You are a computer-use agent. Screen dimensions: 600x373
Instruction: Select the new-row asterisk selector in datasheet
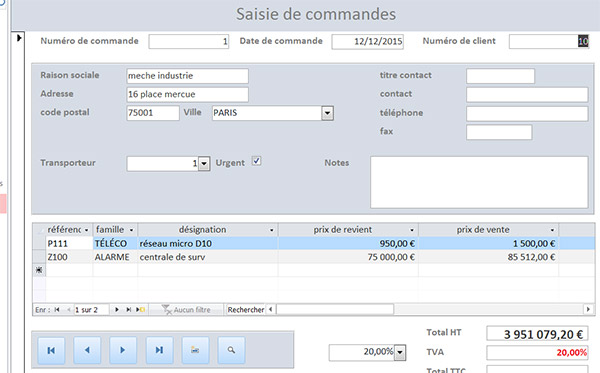(39, 270)
